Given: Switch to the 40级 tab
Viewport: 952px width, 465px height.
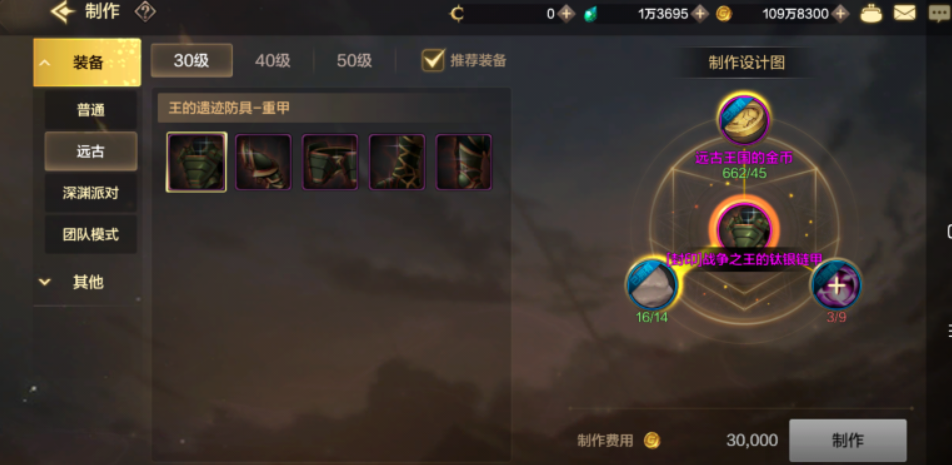Looking at the screenshot, I should pos(273,61).
